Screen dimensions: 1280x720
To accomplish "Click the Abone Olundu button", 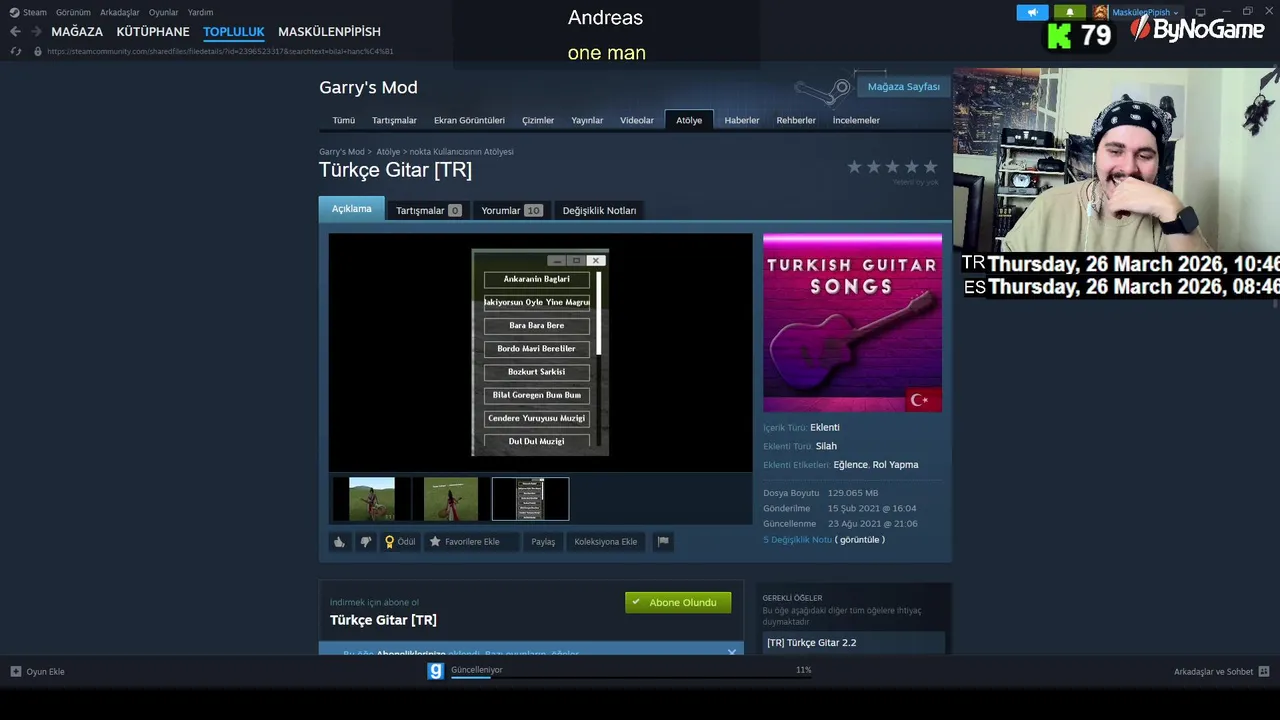I will [678, 602].
